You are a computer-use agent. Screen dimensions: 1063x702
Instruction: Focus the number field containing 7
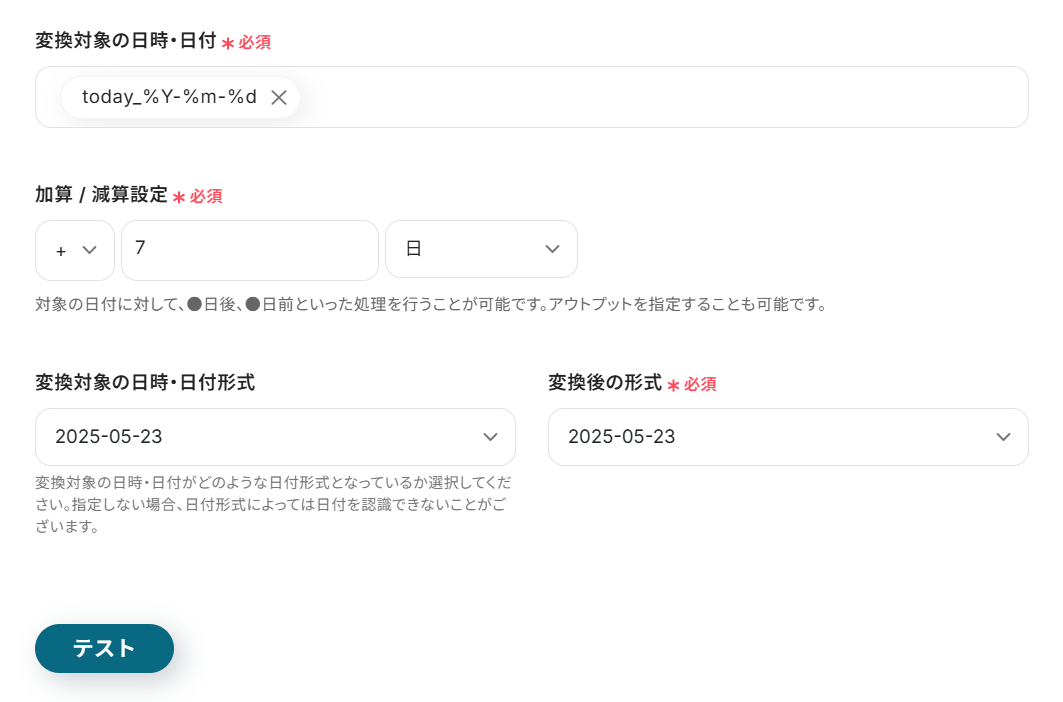(250, 250)
